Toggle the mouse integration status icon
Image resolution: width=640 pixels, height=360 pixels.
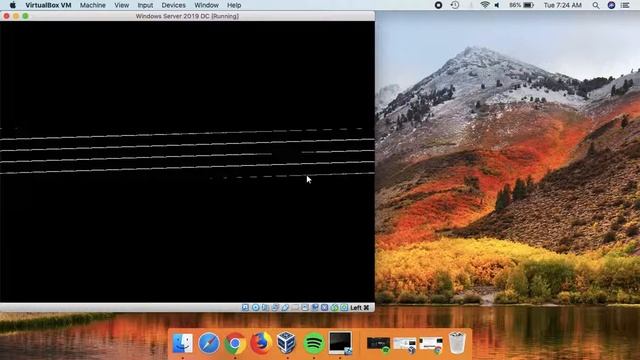point(334,307)
